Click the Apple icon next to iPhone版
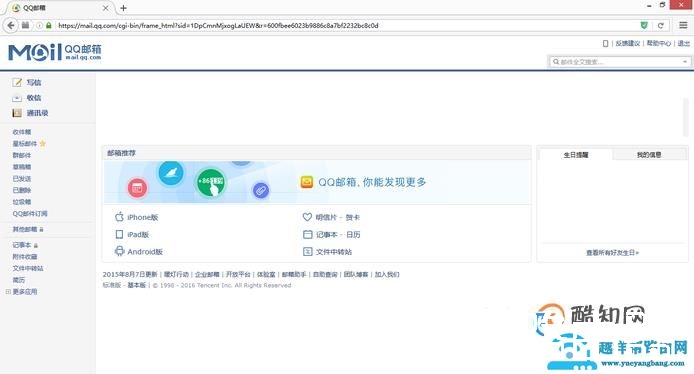This screenshot has height=374, width=694. [119, 217]
